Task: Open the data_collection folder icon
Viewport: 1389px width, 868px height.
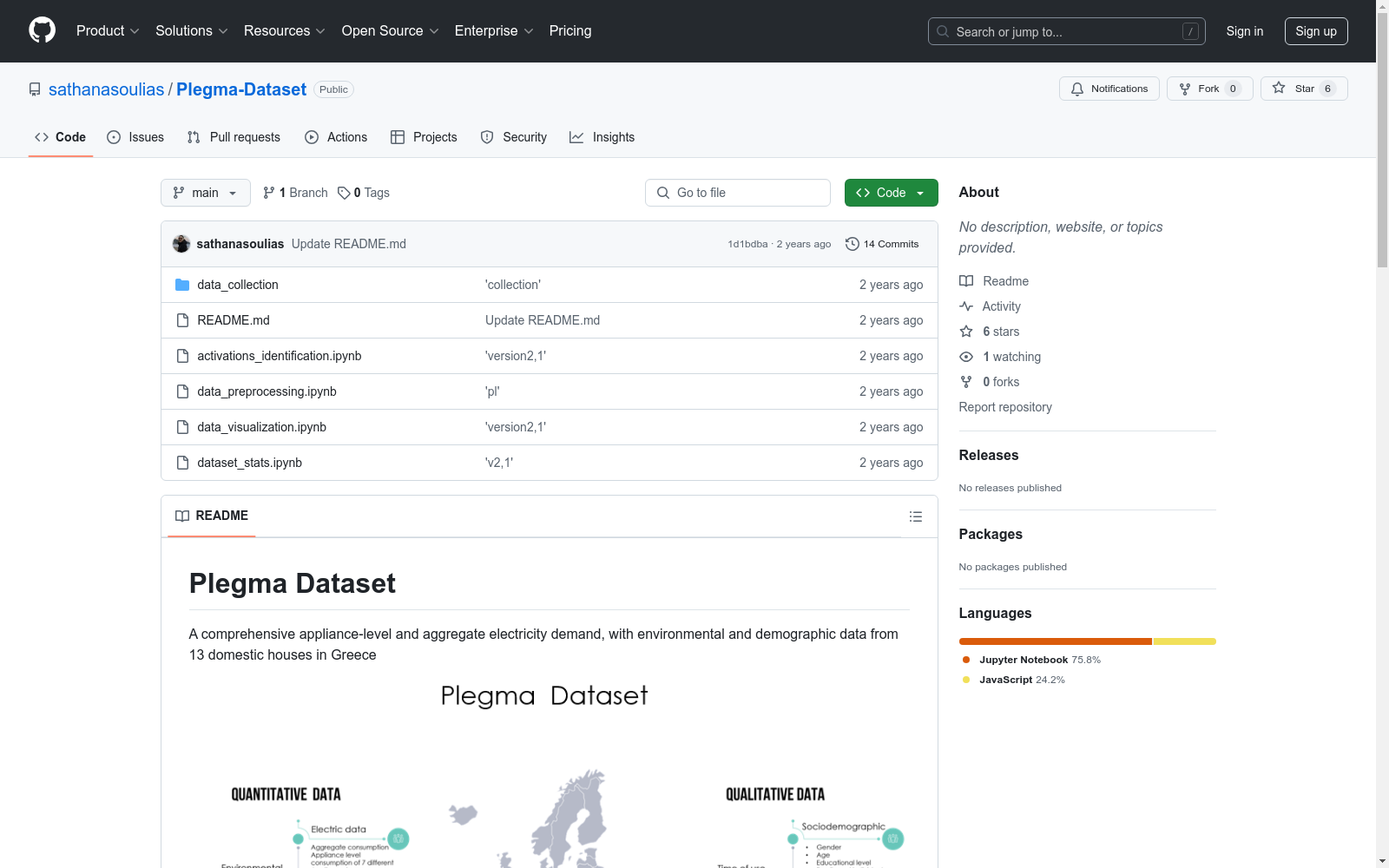Action: [x=182, y=285]
